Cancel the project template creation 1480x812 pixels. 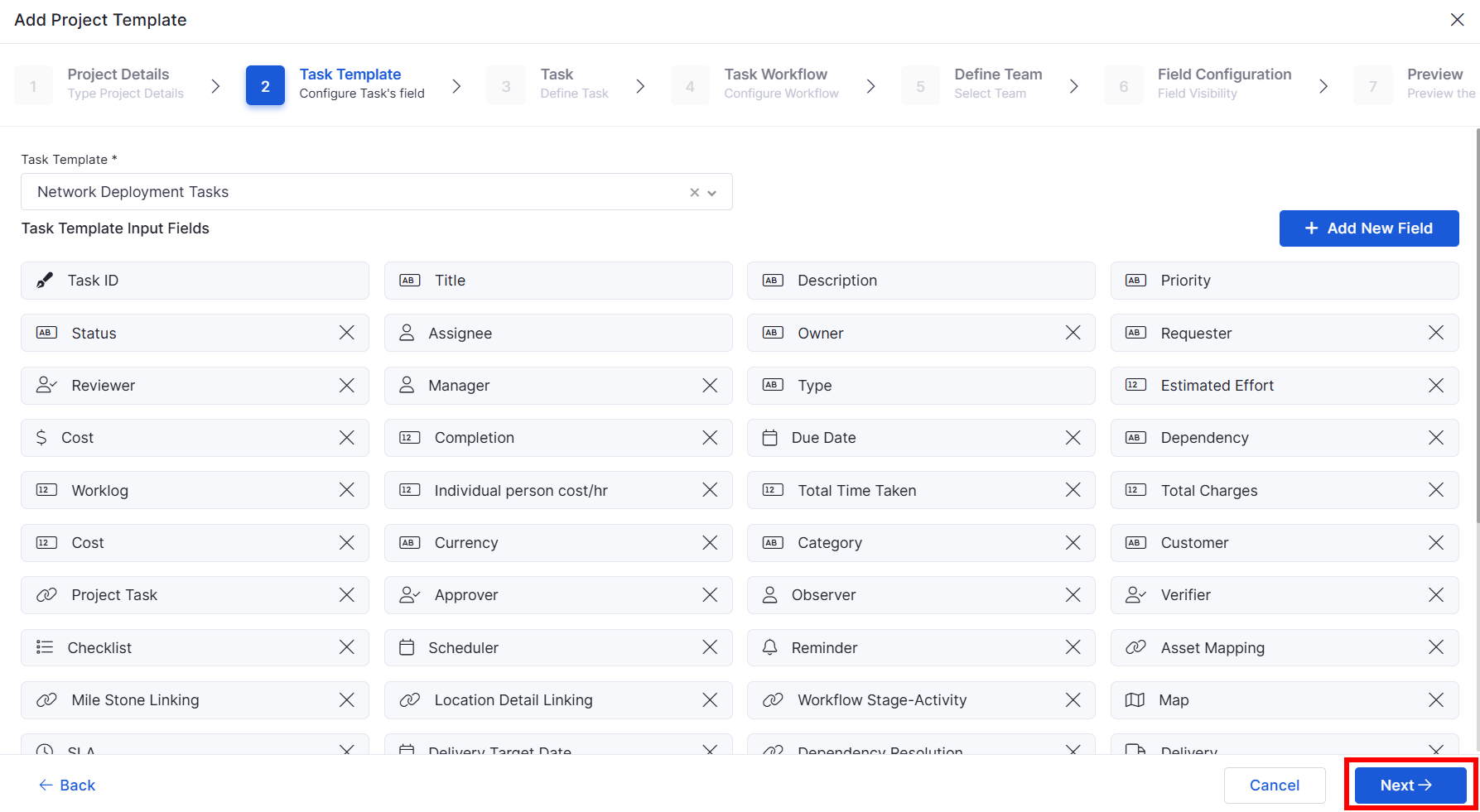pyautogui.click(x=1274, y=786)
